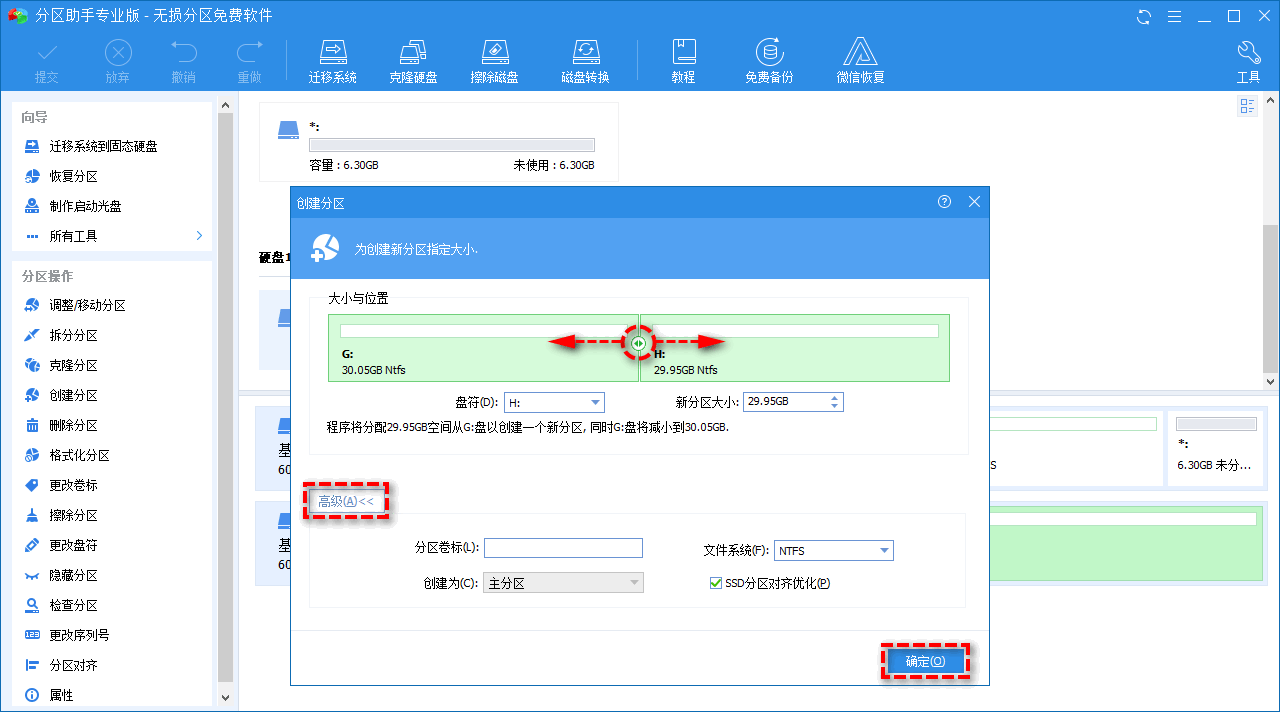The image size is (1280, 712).
Task: Toggle the view mode icon at top right
Action: [x=1247, y=106]
